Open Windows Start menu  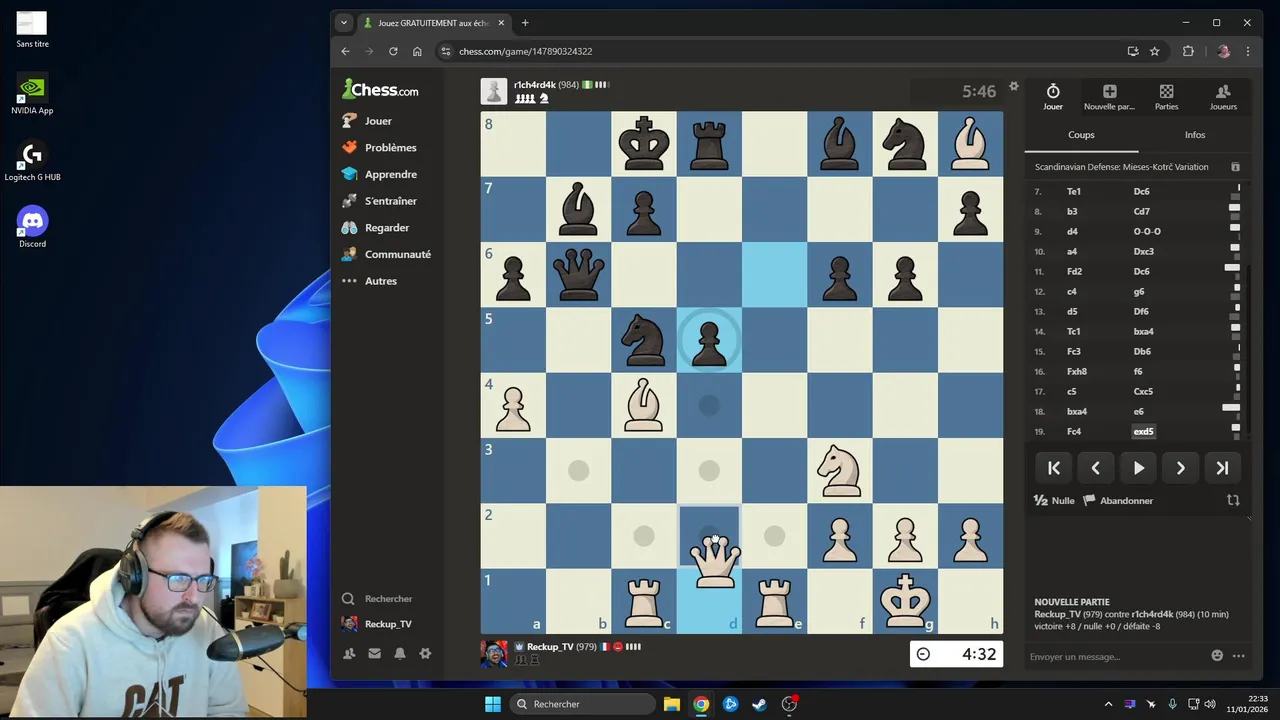(x=493, y=704)
